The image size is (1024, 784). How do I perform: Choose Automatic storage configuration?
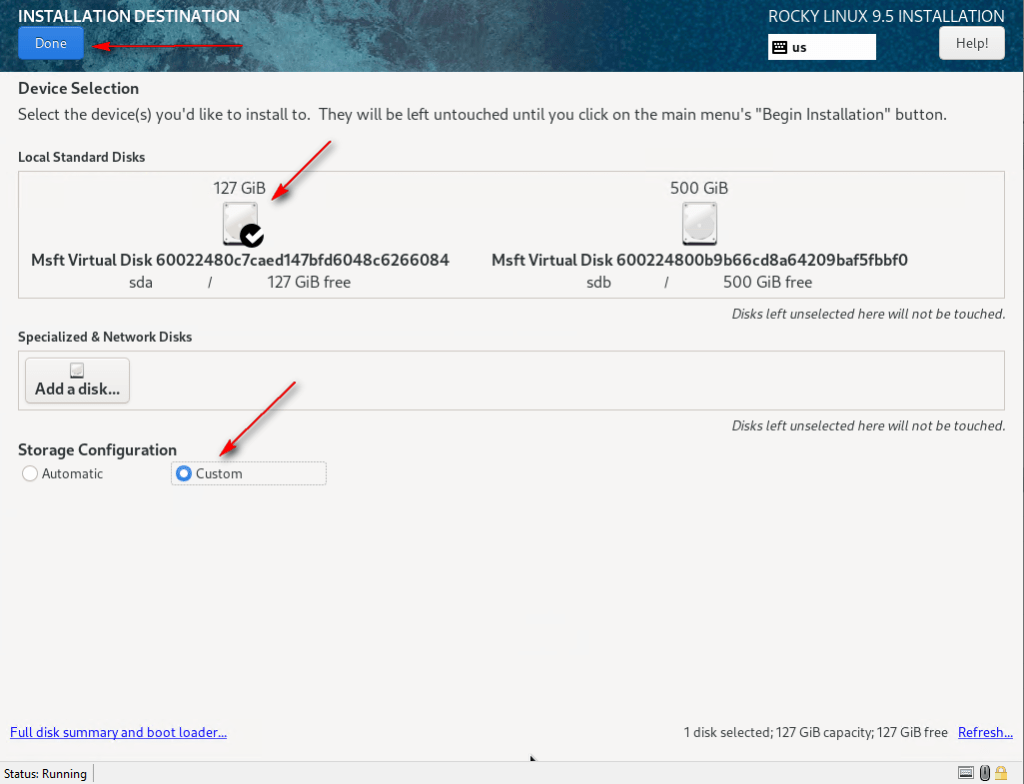30,474
